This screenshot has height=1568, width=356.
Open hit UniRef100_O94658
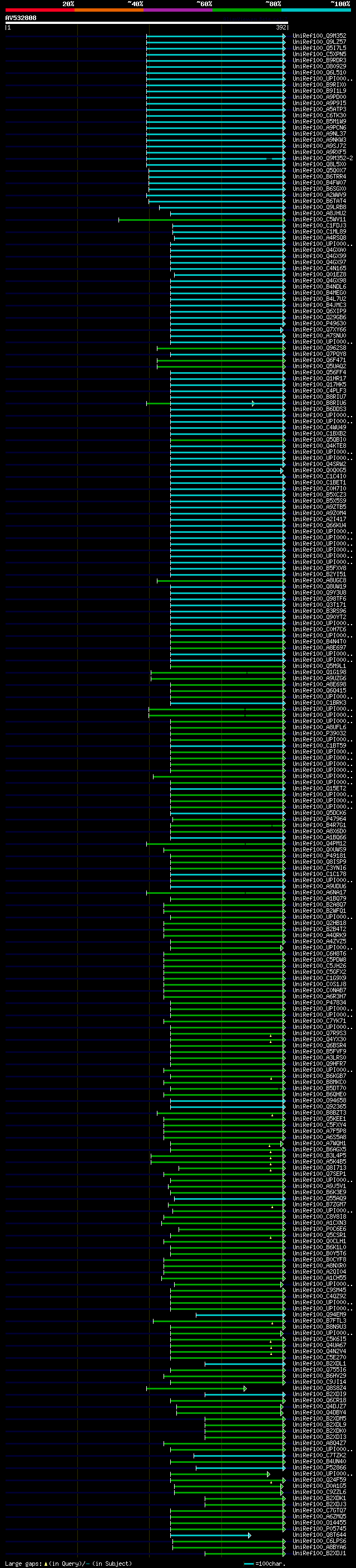[x=319, y=1101]
